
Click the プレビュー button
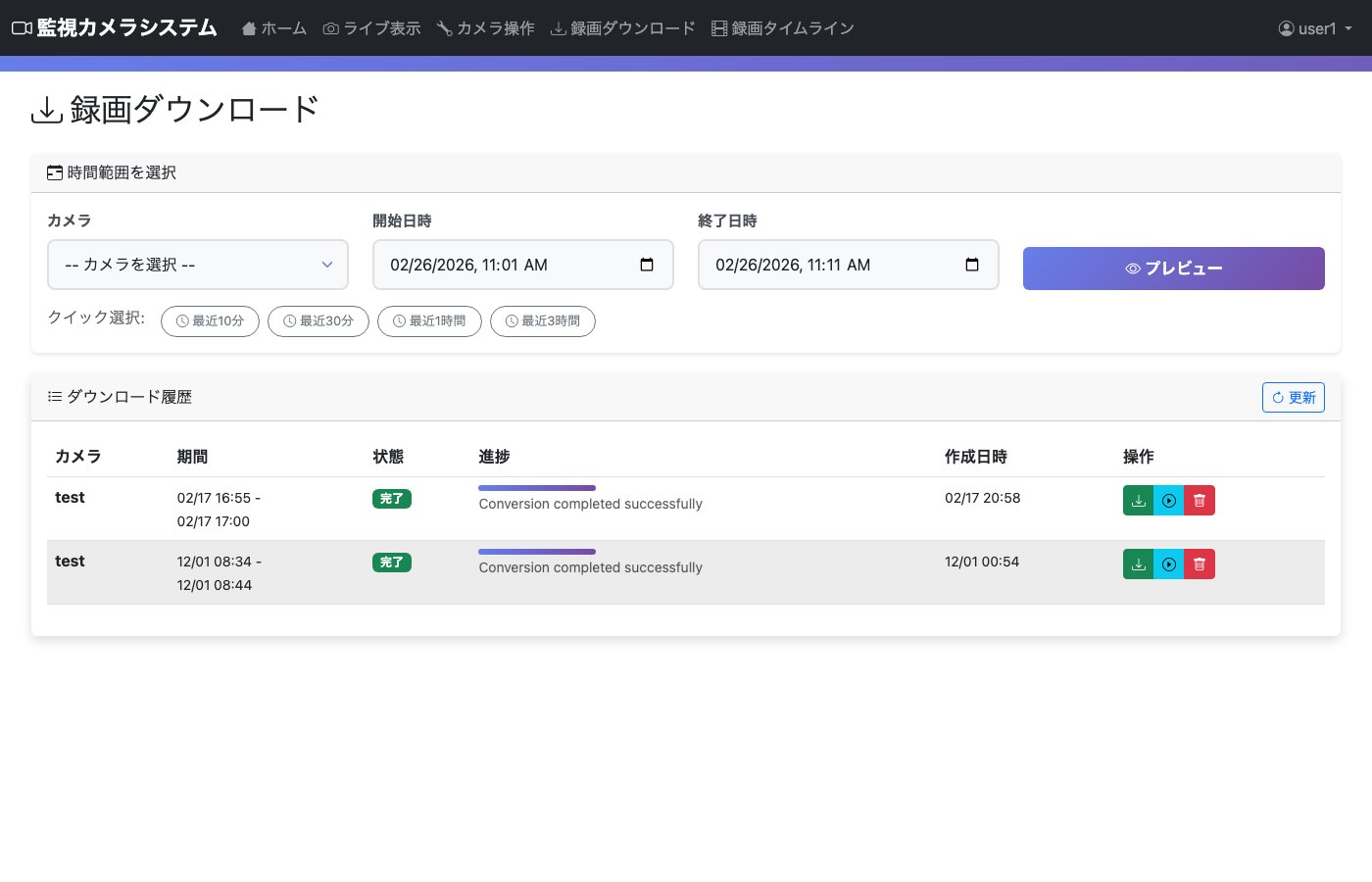(x=1173, y=268)
